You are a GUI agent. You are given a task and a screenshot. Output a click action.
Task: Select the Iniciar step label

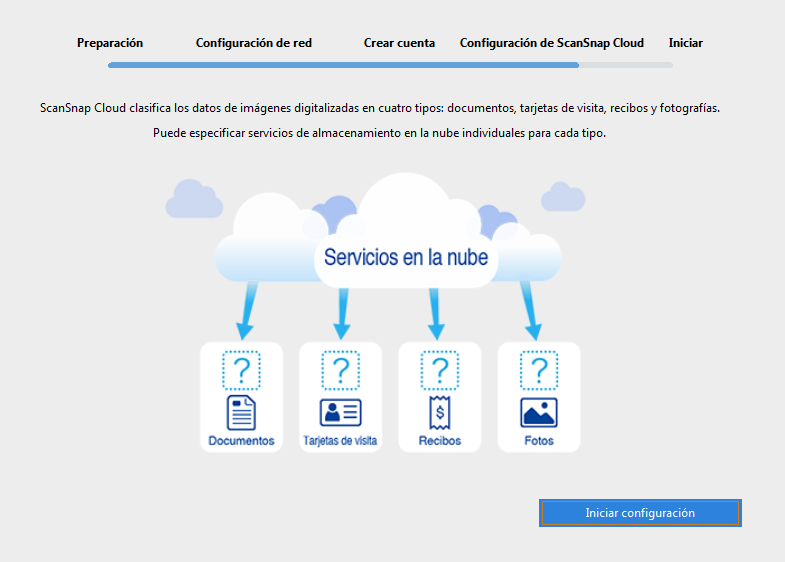click(x=686, y=43)
